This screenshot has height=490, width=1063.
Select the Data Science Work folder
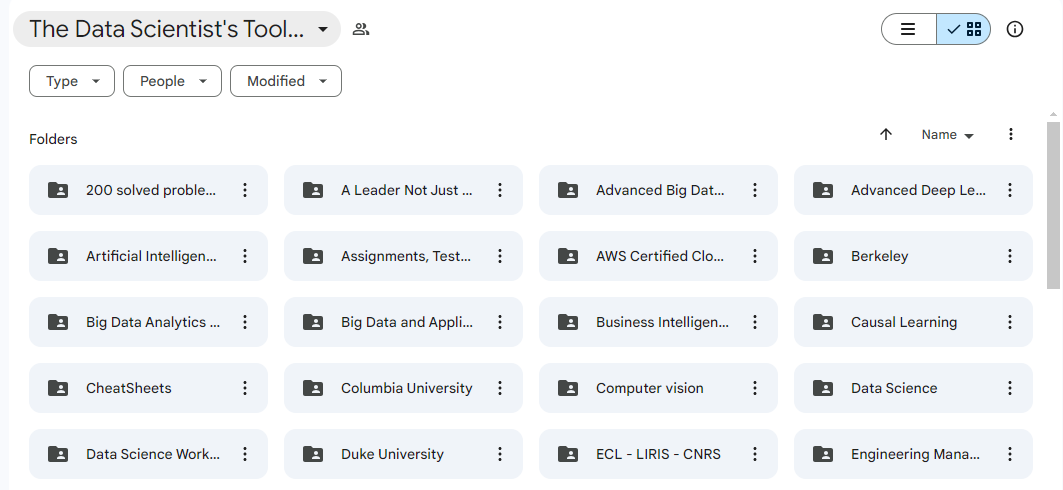(x=148, y=454)
